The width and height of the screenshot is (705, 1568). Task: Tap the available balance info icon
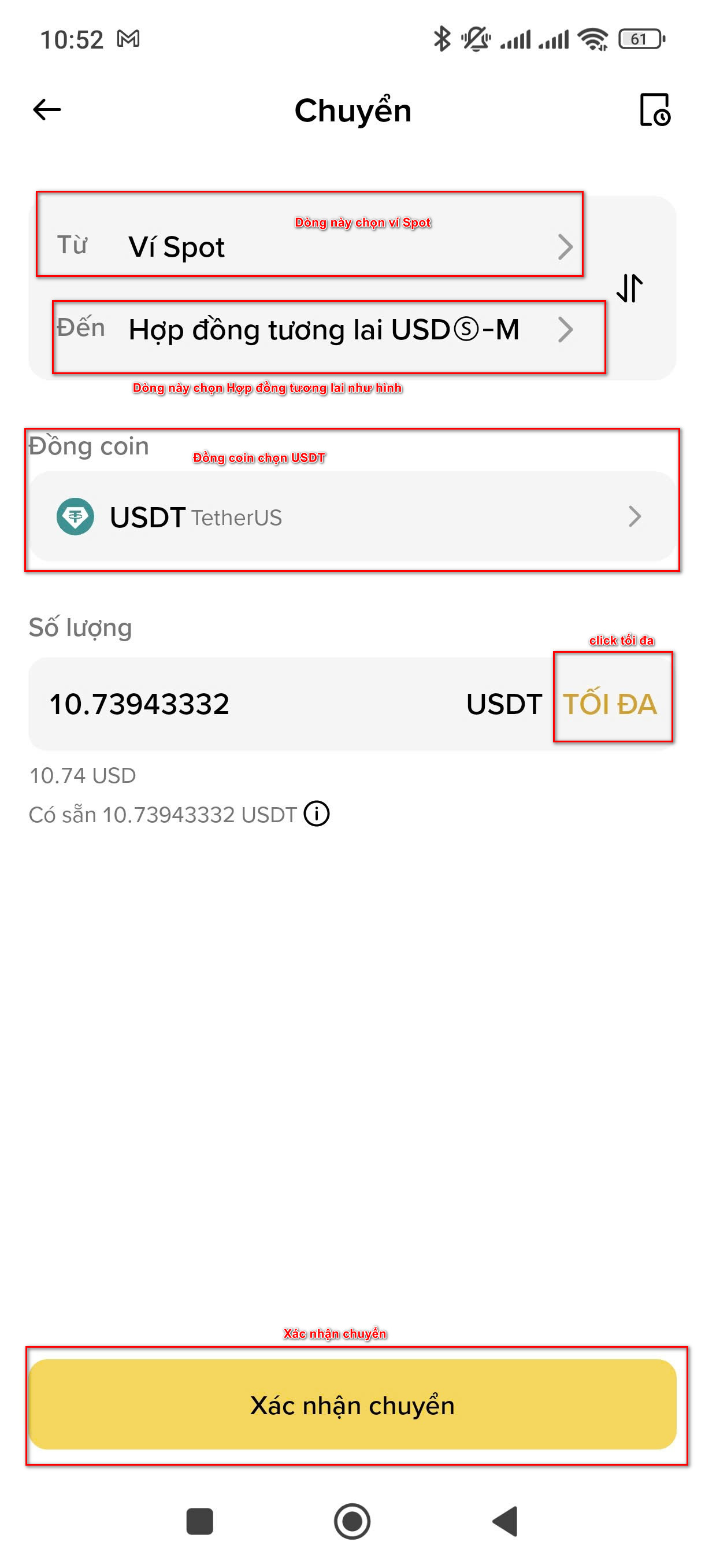317,814
